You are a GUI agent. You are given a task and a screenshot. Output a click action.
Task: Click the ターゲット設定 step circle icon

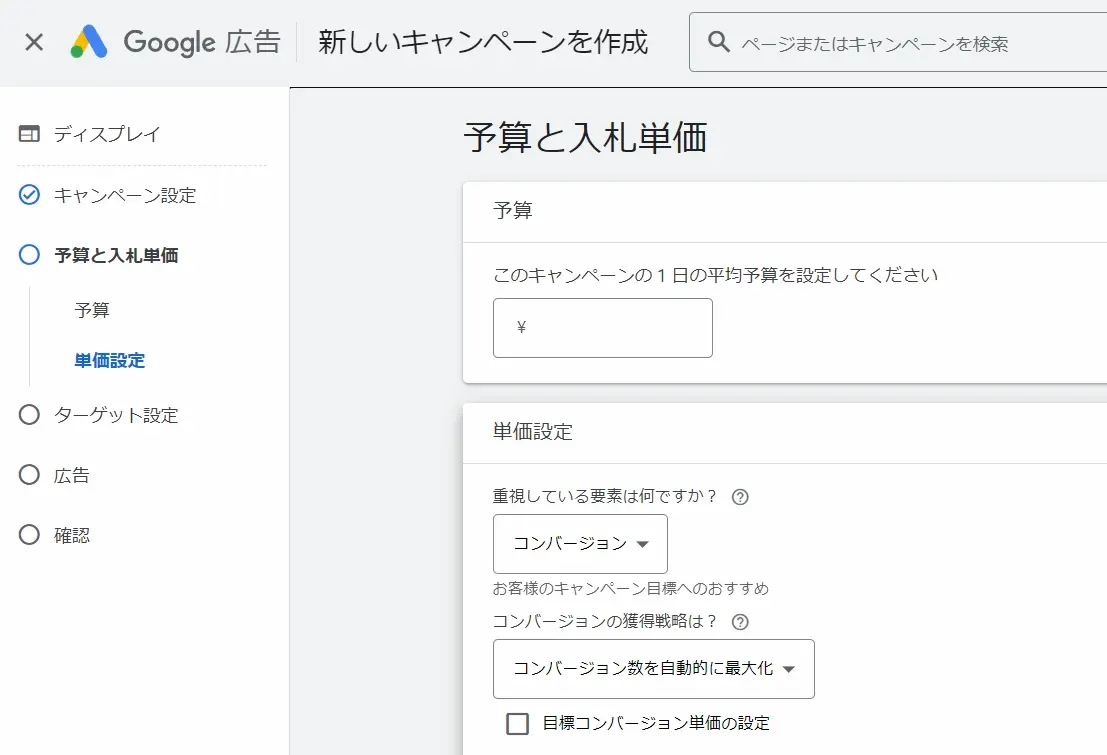pyautogui.click(x=29, y=415)
